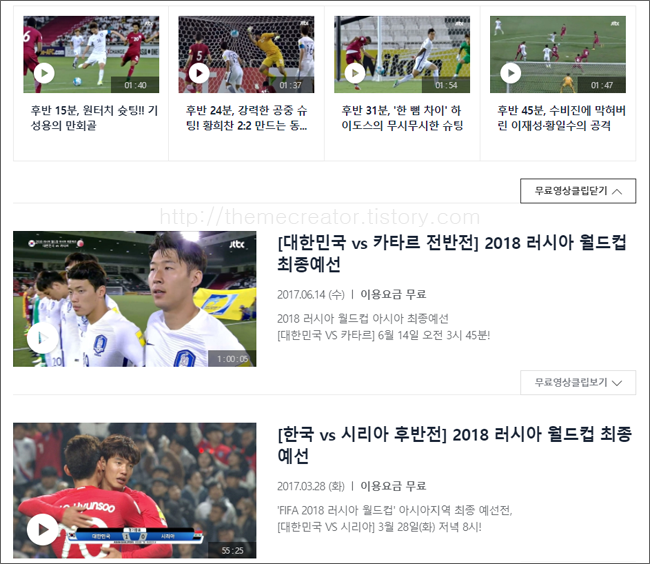Play the 후반 31분 하이도스 슈팅 clip
This screenshot has width=650, height=564.
coord(355,73)
